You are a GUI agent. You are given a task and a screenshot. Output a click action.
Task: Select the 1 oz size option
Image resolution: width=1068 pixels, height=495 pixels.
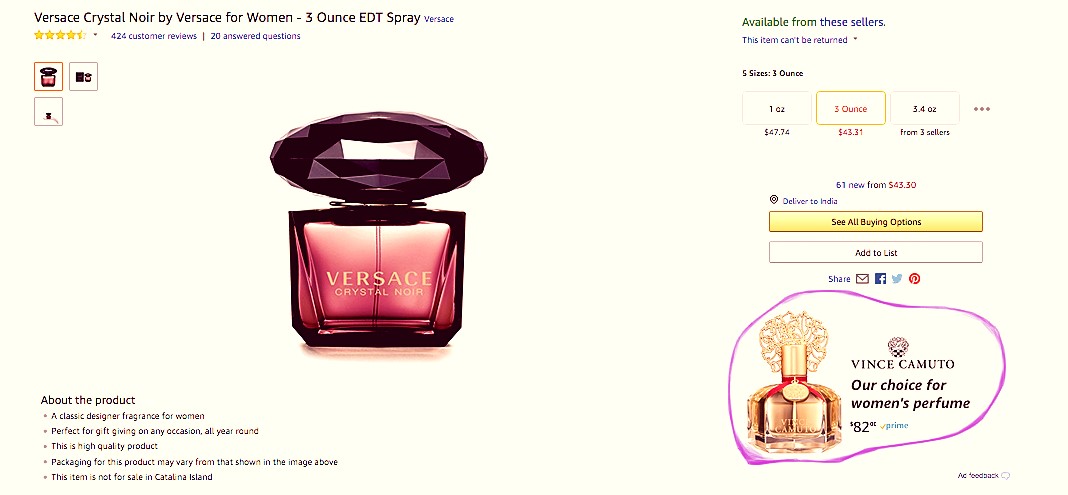click(x=776, y=108)
